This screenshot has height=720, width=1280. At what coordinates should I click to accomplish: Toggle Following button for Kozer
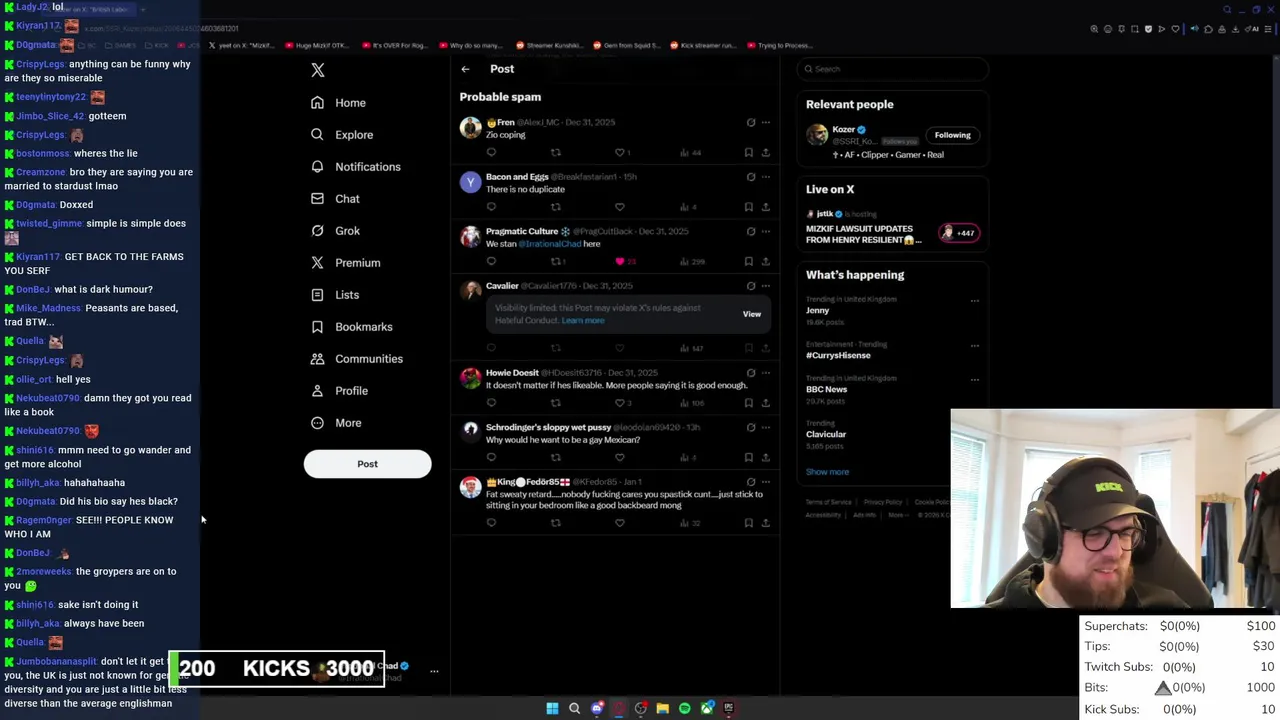pos(953,135)
